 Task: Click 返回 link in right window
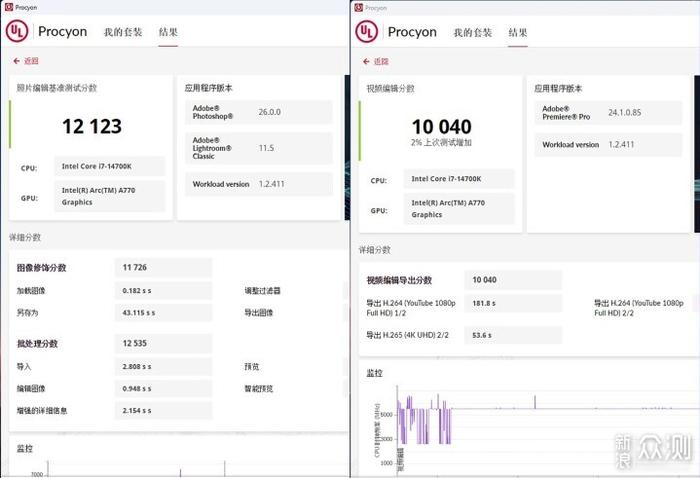(x=381, y=61)
